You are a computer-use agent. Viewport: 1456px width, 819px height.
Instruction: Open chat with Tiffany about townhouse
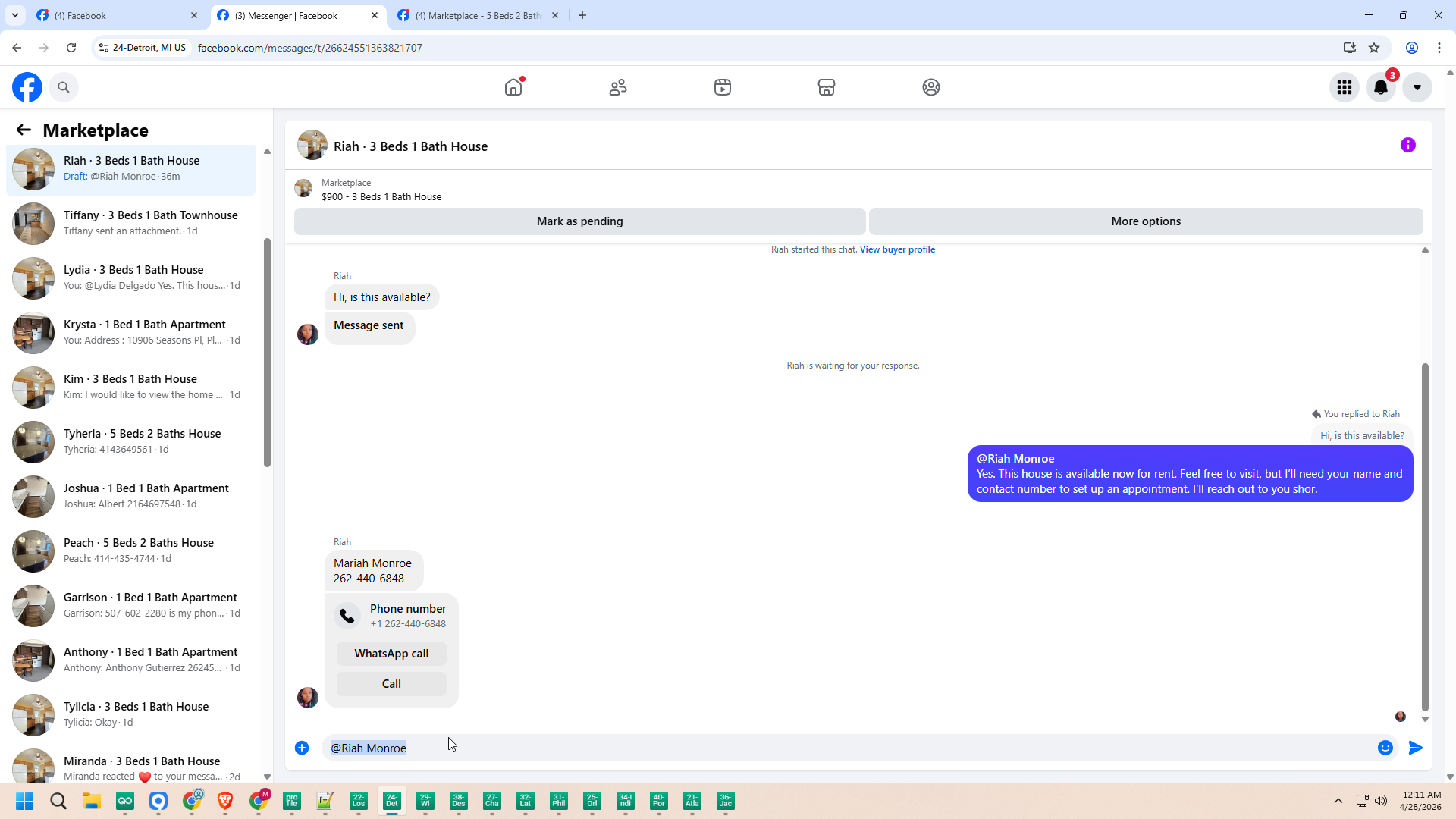[x=131, y=223]
